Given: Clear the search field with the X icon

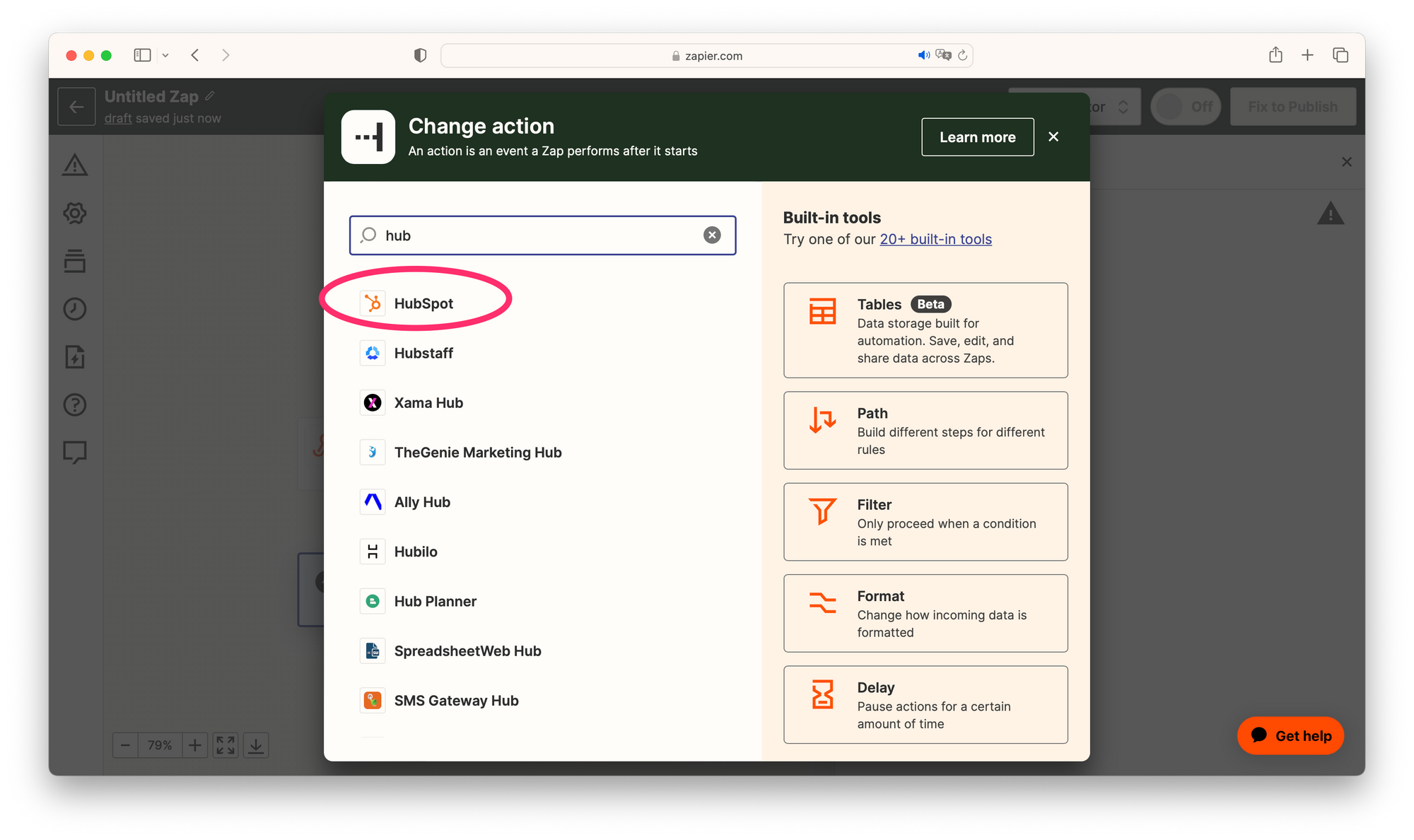Looking at the screenshot, I should (712, 235).
